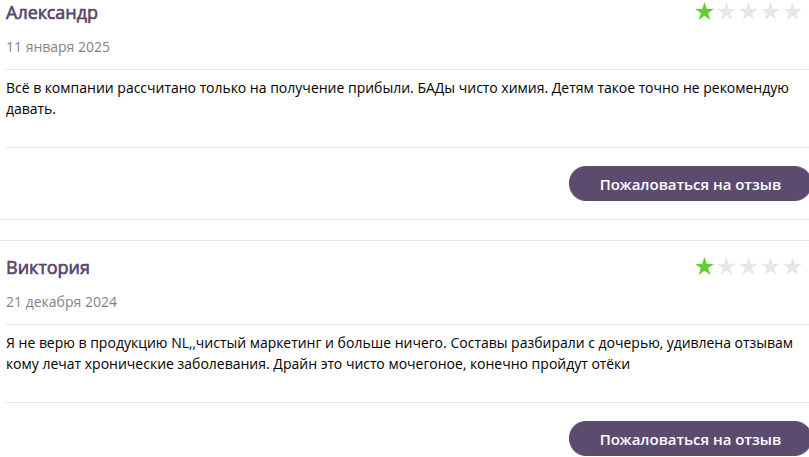809x457 pixels.
Task: Report Александр's review with Пожаловаться на отзыв
Action: pos(689,185)
